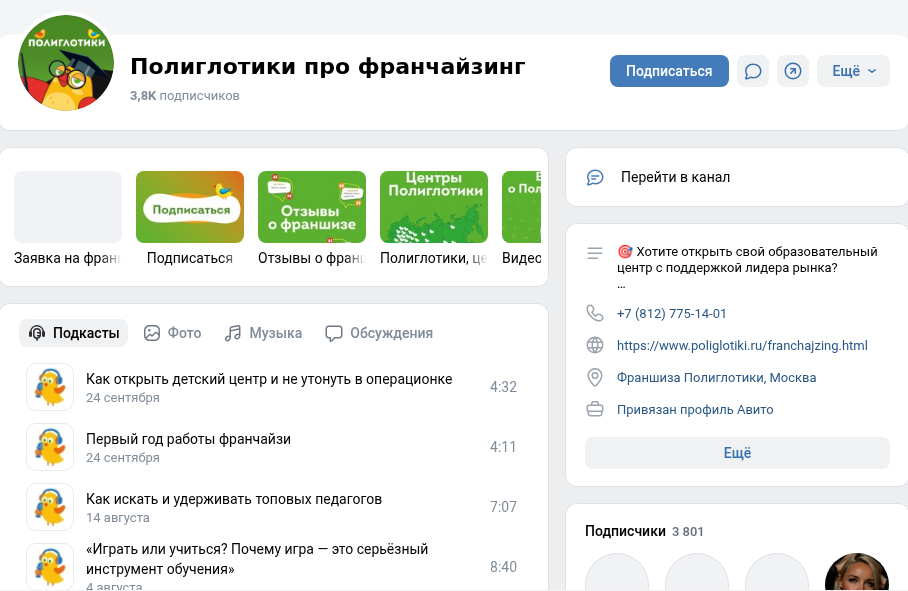Click the Фото picture icon
The height and width of the screenshot is (591, 908).
152,333
